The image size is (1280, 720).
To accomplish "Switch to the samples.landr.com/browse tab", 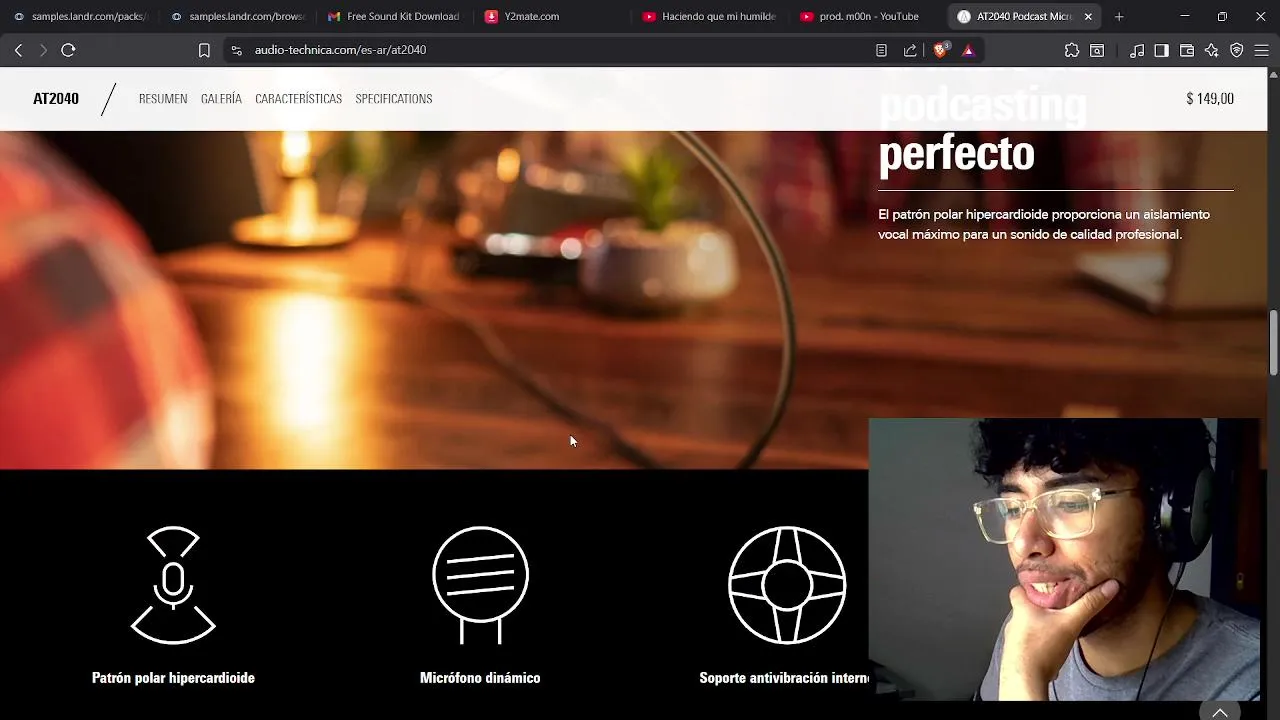I will click(x=238, y=16).
